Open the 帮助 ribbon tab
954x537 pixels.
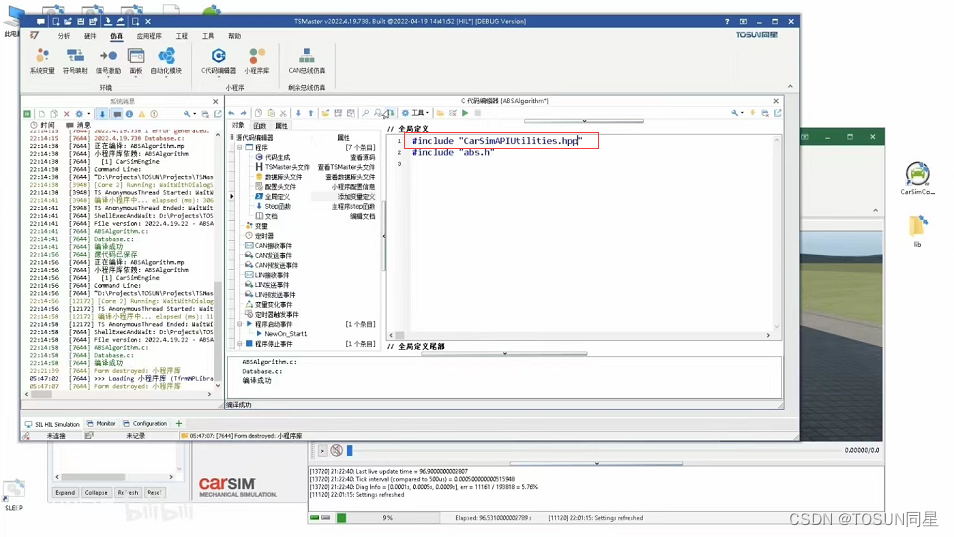(234, 36)
